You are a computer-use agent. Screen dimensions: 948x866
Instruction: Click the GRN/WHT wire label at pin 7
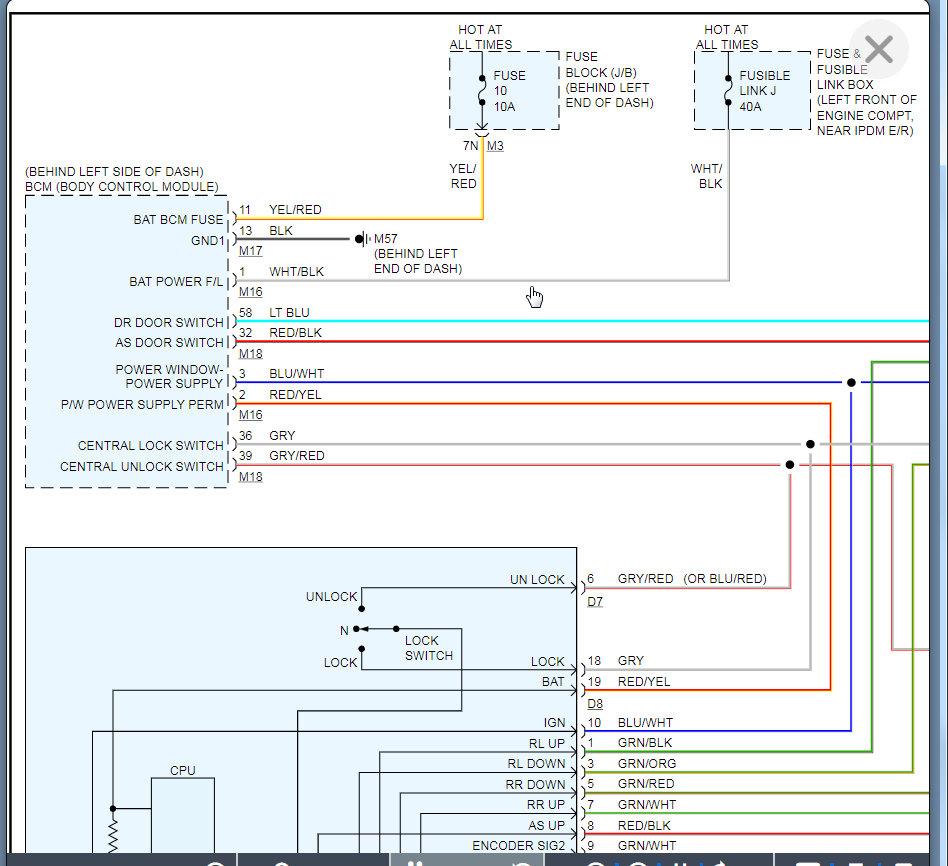coord(646,805)
